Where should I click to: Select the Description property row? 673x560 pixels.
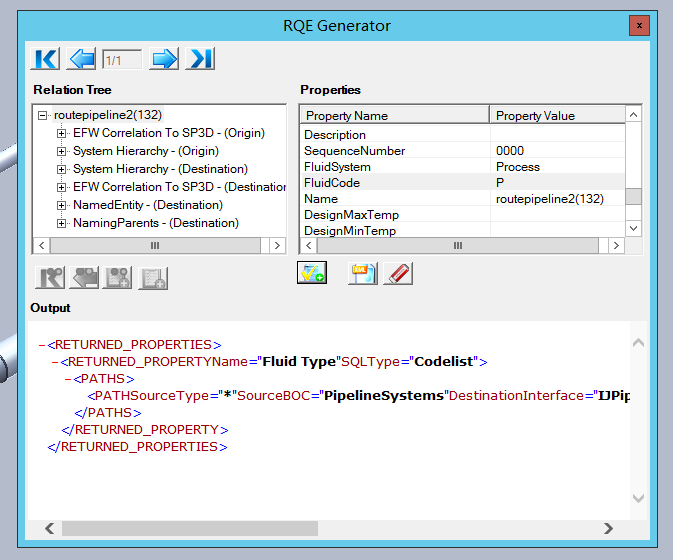(463, 135)
